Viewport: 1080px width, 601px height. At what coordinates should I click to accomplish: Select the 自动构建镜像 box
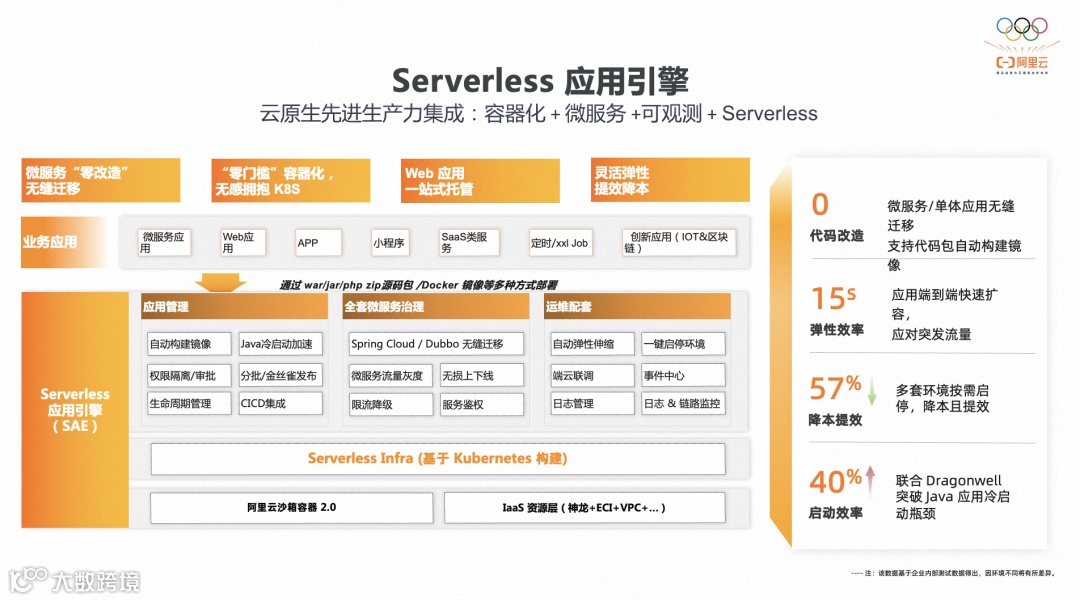[x=189, y=344]
